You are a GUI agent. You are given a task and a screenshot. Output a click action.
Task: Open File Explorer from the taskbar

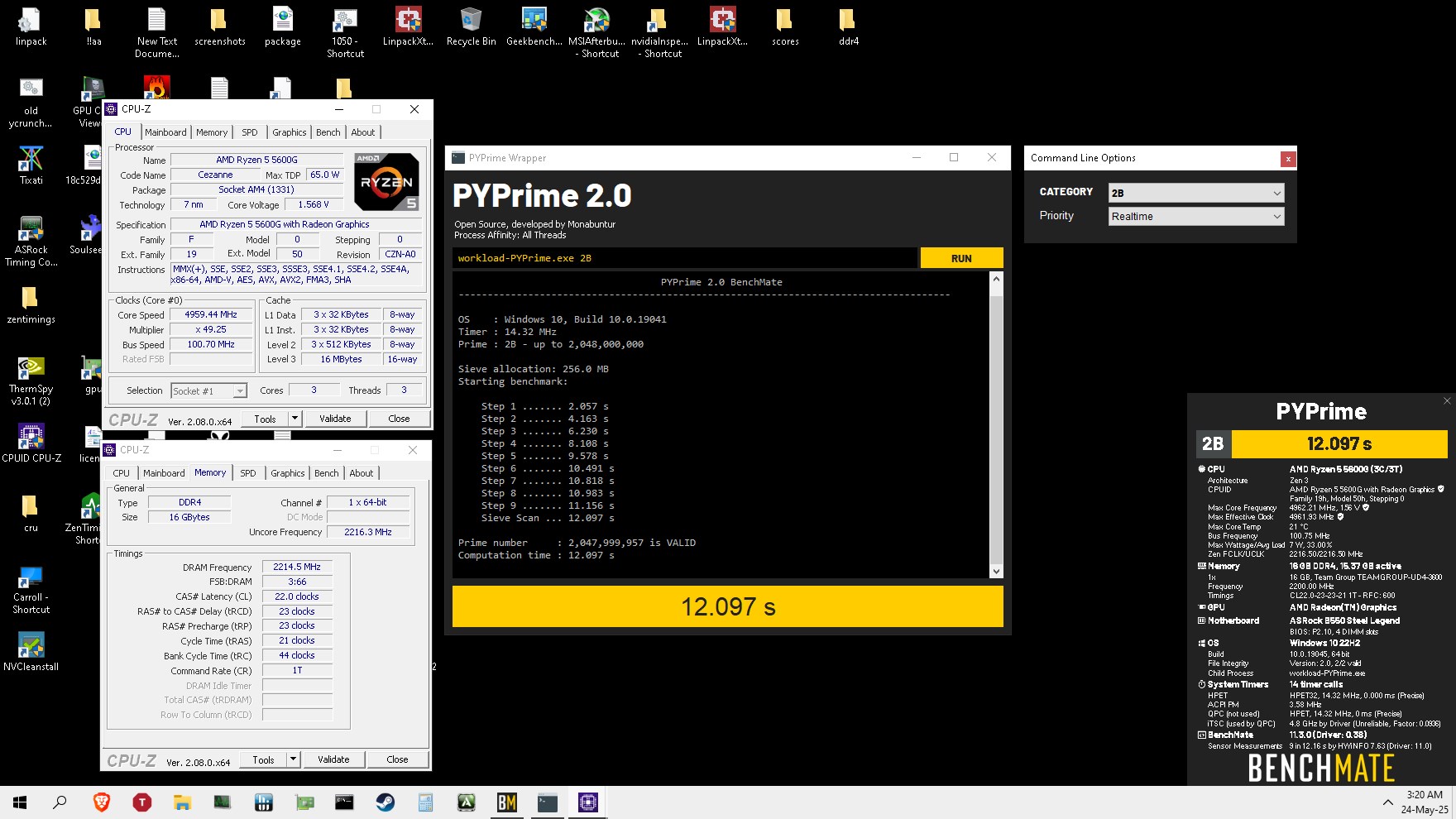coord(182,802)
